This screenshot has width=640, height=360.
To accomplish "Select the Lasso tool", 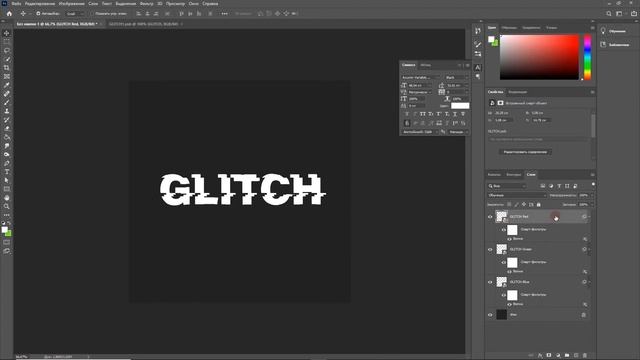I will [7, 50].
